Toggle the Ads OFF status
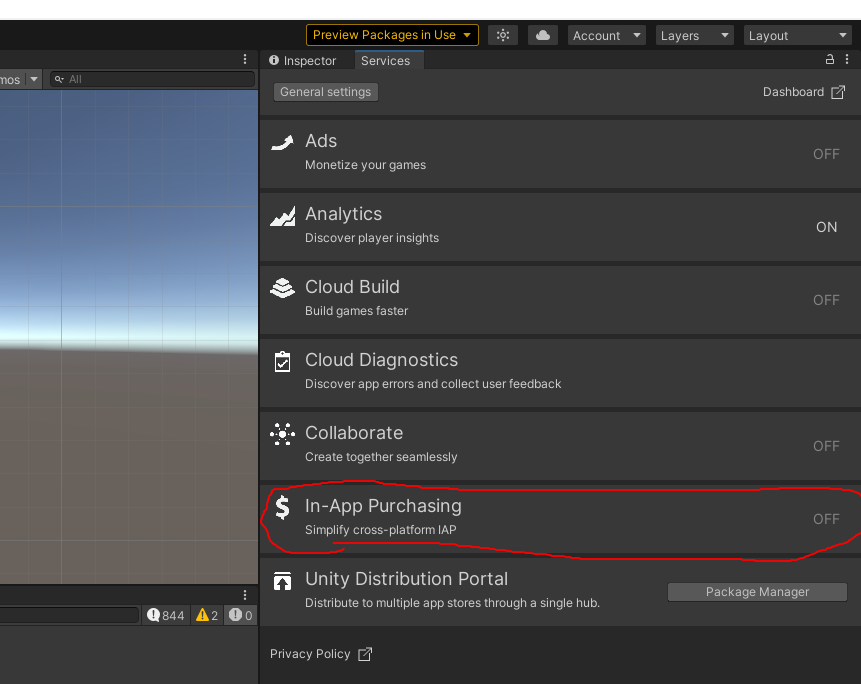The width and height of the screenshot is (861, 684). (826, 154)
